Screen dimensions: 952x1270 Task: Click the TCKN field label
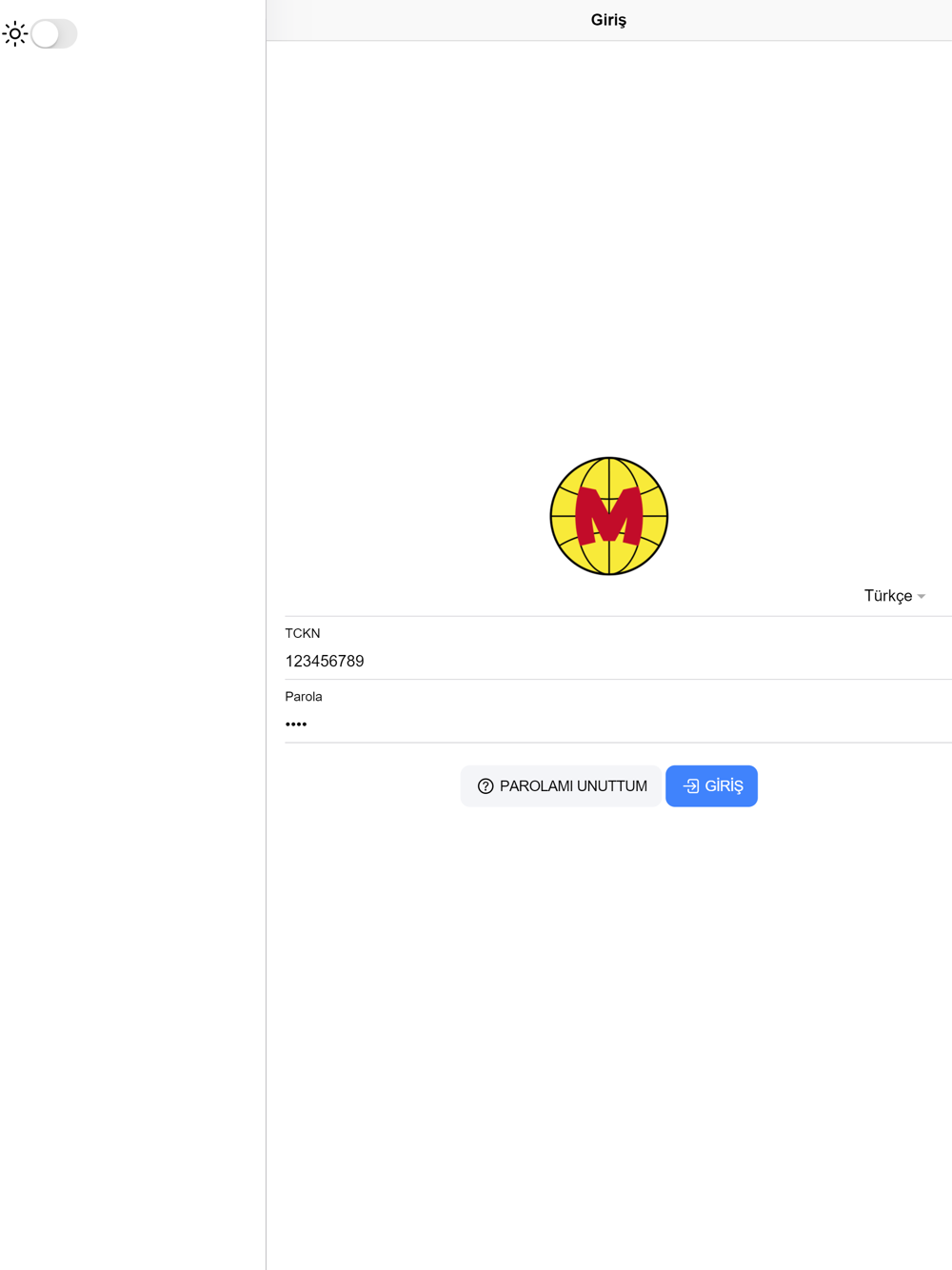pyautogui.click(x=303, y=633)
